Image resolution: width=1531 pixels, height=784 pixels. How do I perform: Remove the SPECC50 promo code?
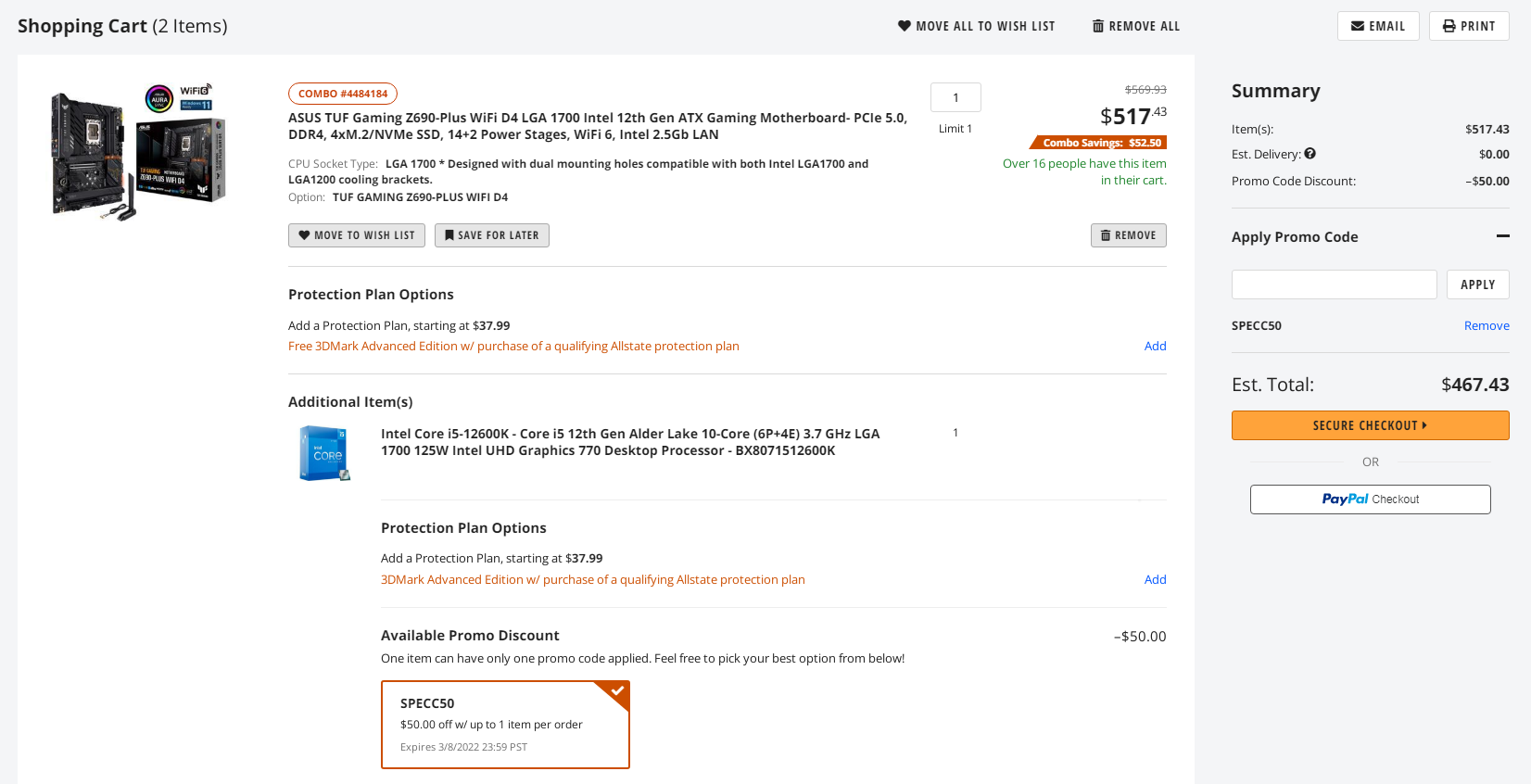[x=1487, y=325]
